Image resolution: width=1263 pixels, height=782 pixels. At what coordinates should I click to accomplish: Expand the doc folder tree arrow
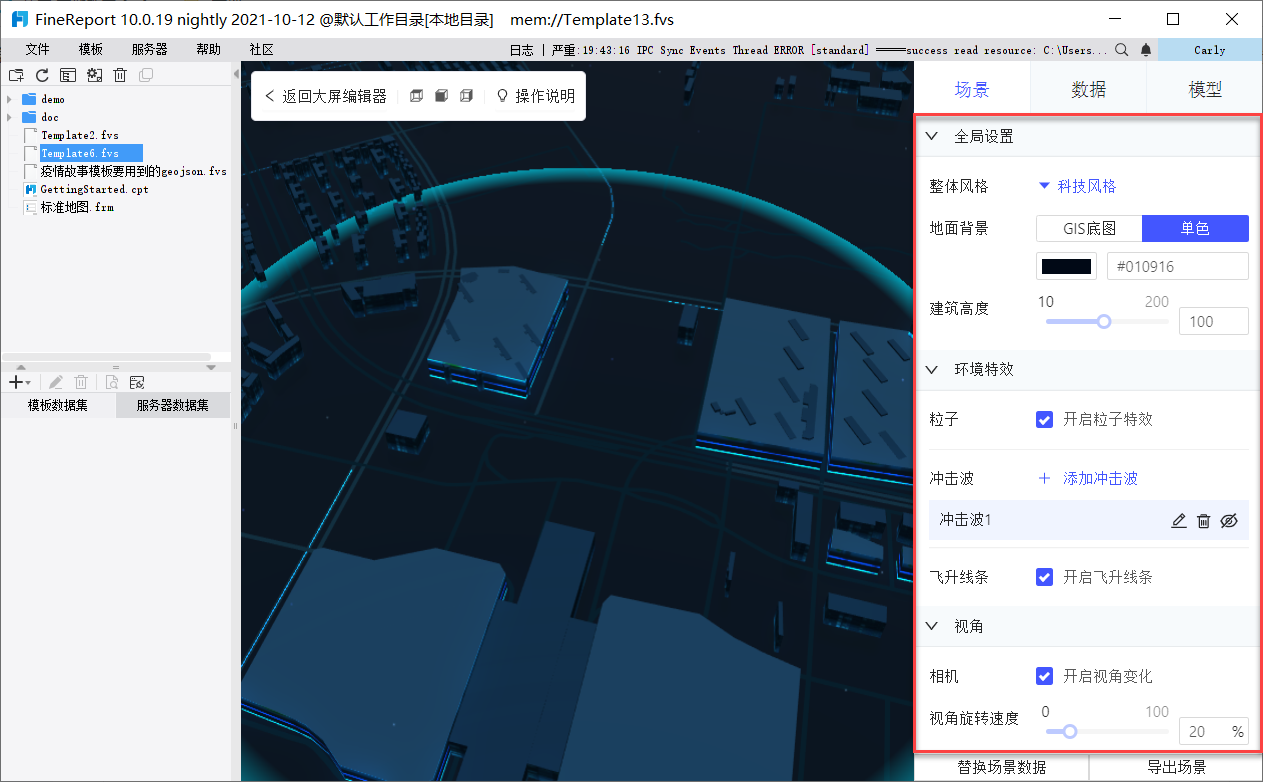[x=9, y=117]
